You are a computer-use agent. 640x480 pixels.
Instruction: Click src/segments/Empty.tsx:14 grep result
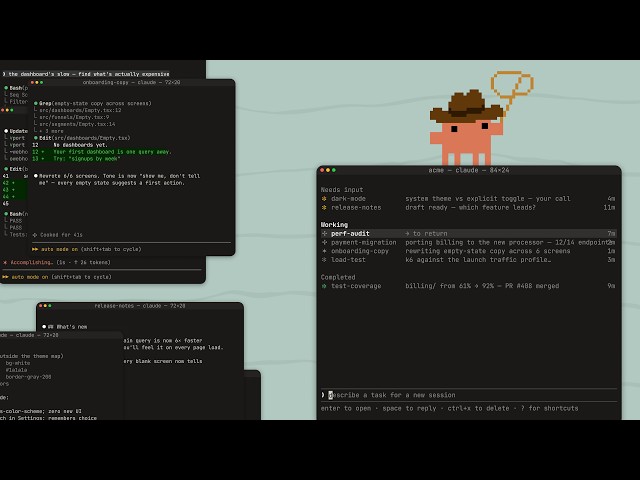coord(77,124)
